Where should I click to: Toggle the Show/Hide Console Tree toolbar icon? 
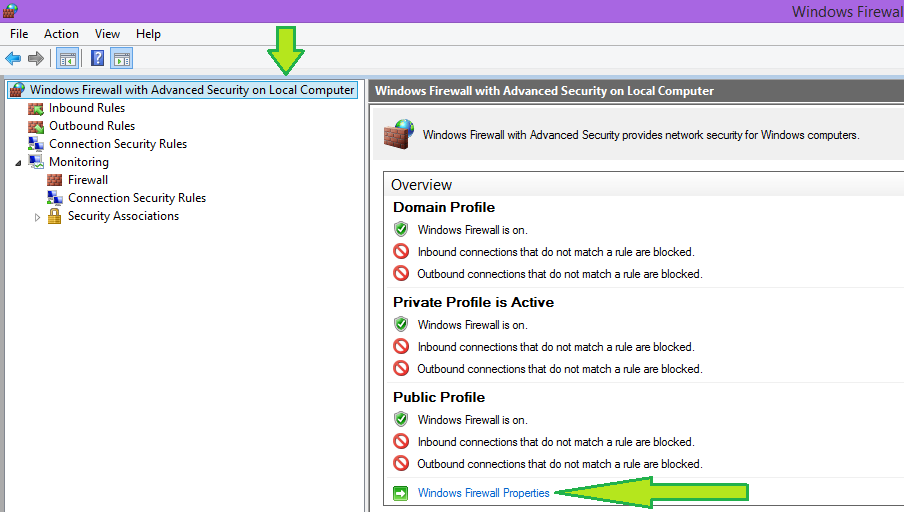[x=67, y=58]
